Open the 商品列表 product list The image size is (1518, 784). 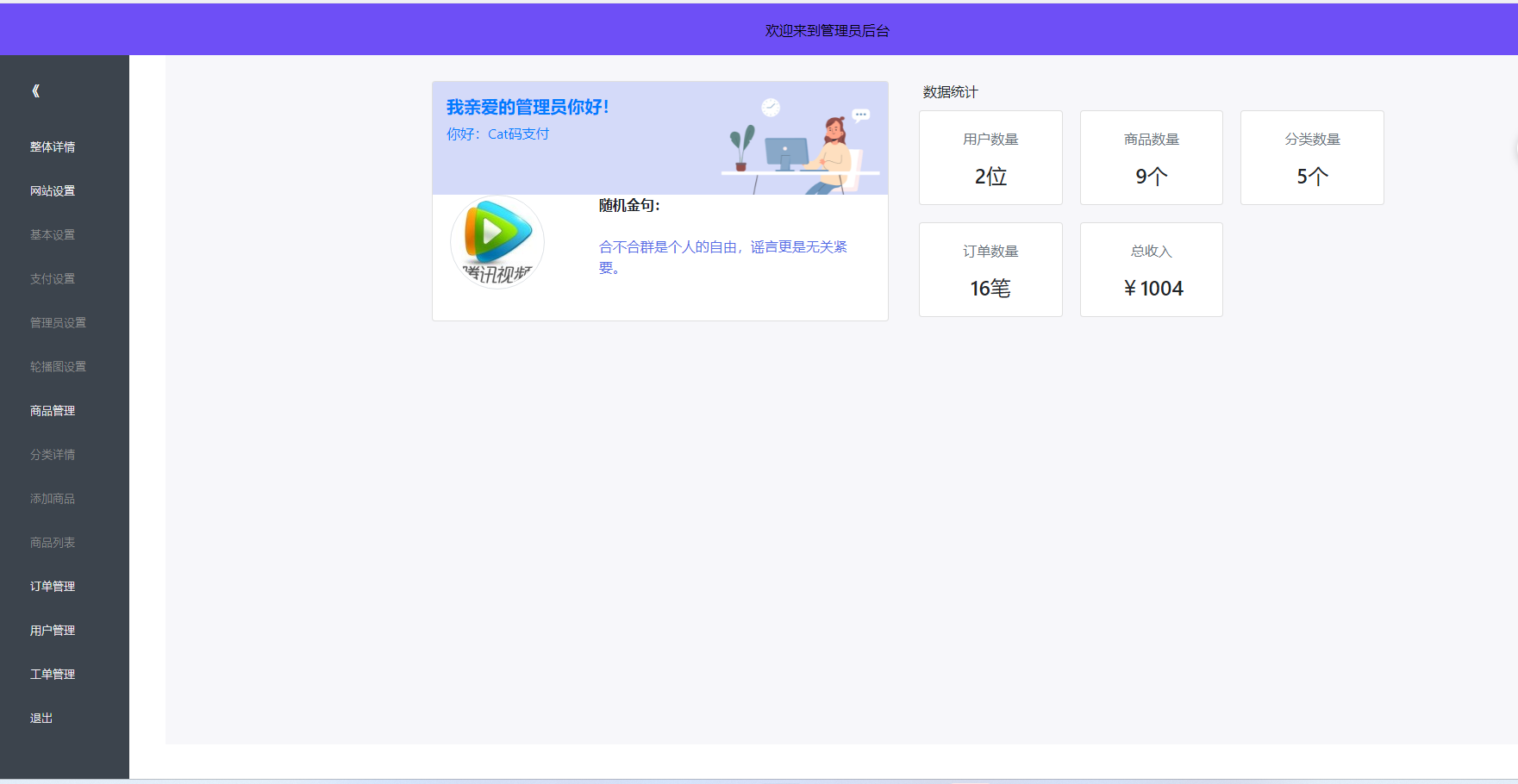[x=52, y=542]
